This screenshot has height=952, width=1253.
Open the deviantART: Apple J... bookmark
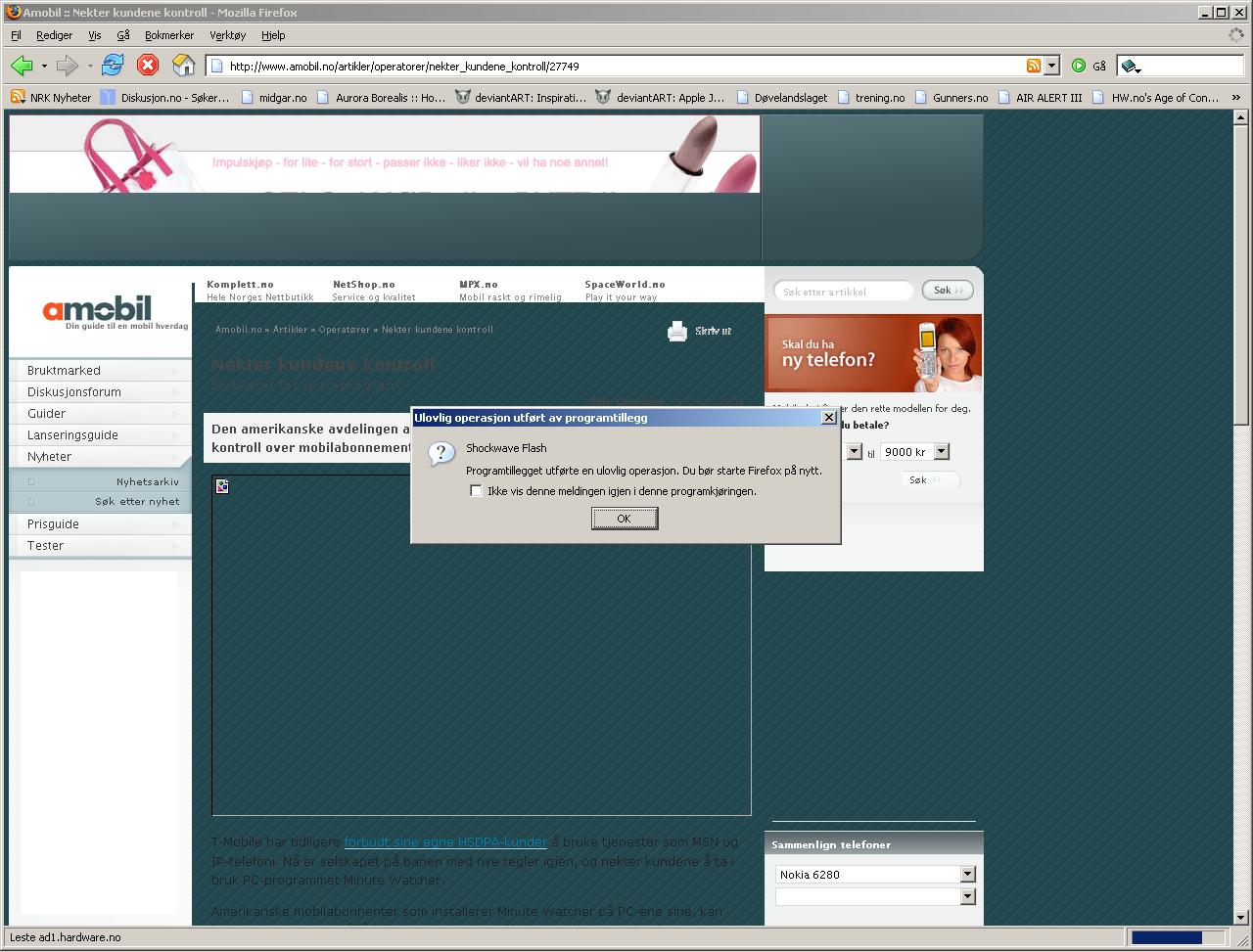tap(661, 97)
